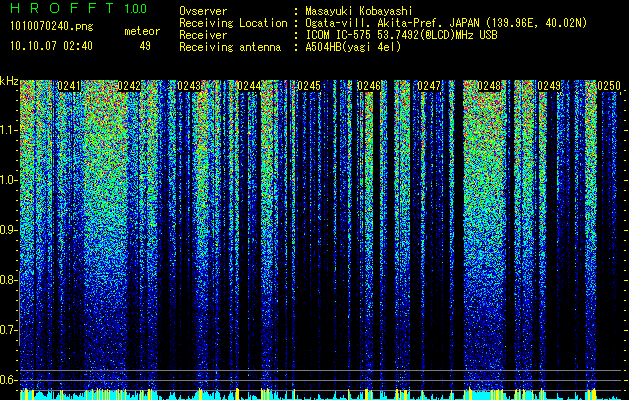Screen dimensions: 629x400
Task: Click Ogata-vill. Akita-Pref. JAPAN location text
Action: click(x=446, y=23)
